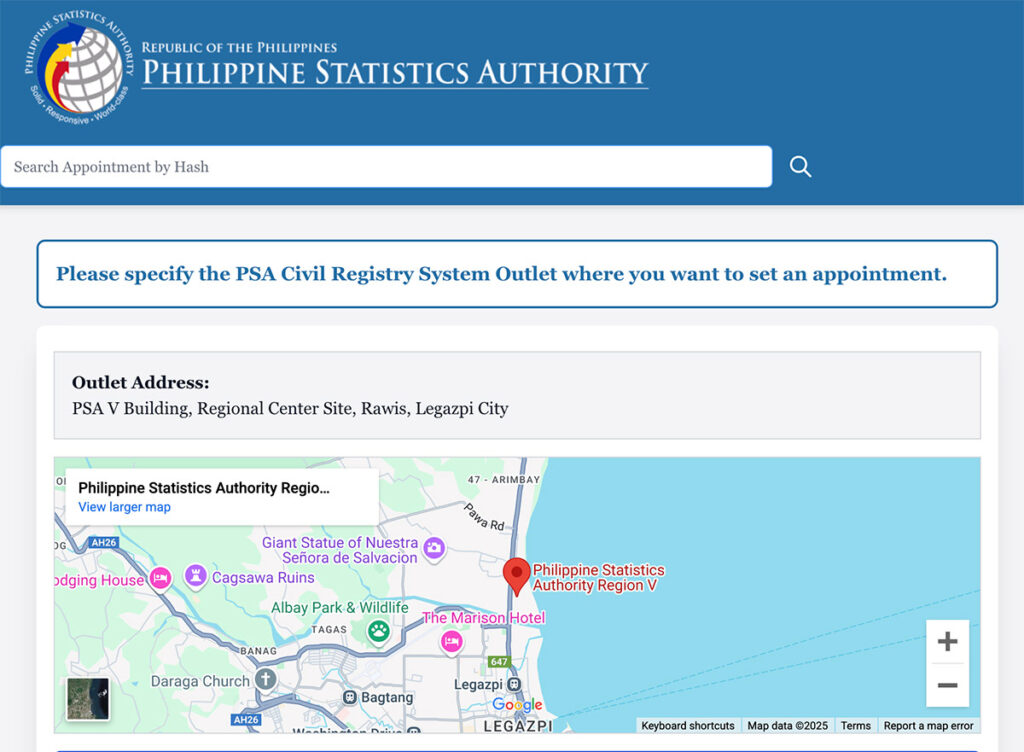Screen dimensions: 1024x752
Task: Open the View larger map link
Action: coord(123,507)
